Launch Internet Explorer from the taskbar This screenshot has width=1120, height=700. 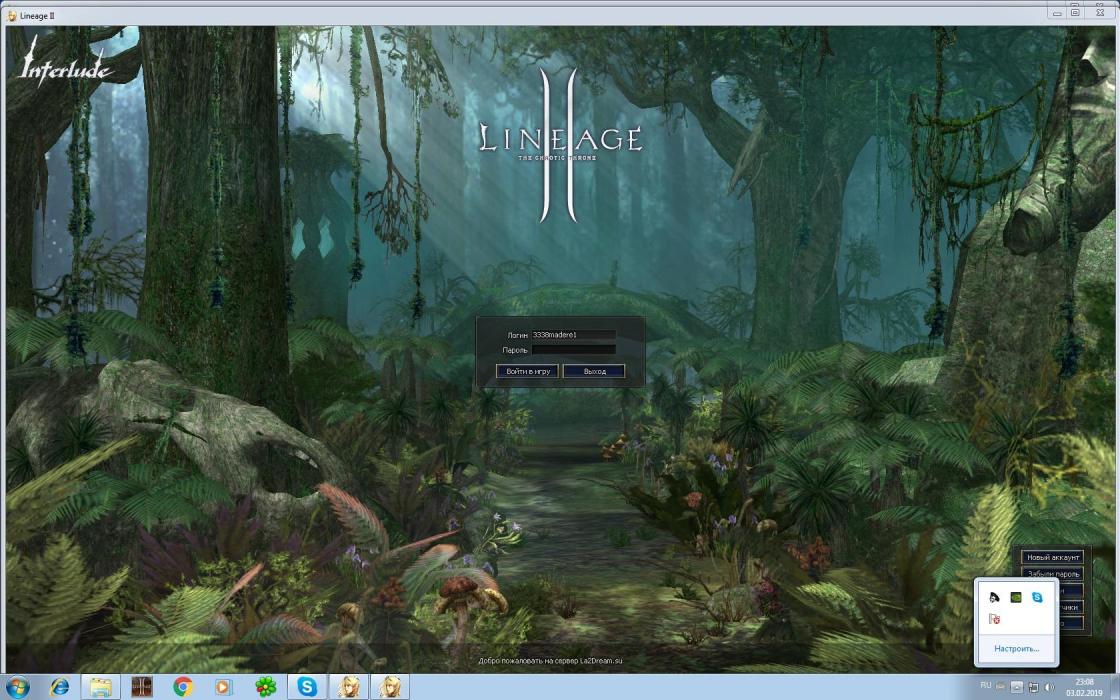(59, 687)
